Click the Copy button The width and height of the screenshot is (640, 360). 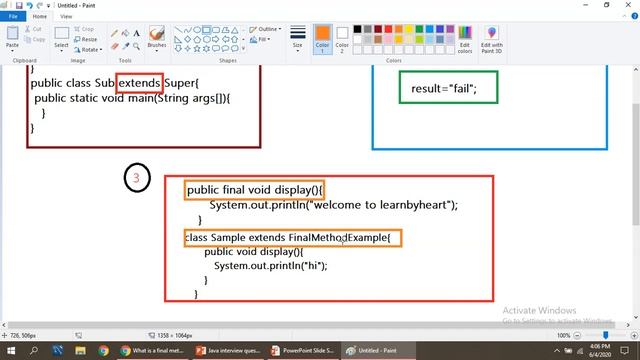pos(35,40)
